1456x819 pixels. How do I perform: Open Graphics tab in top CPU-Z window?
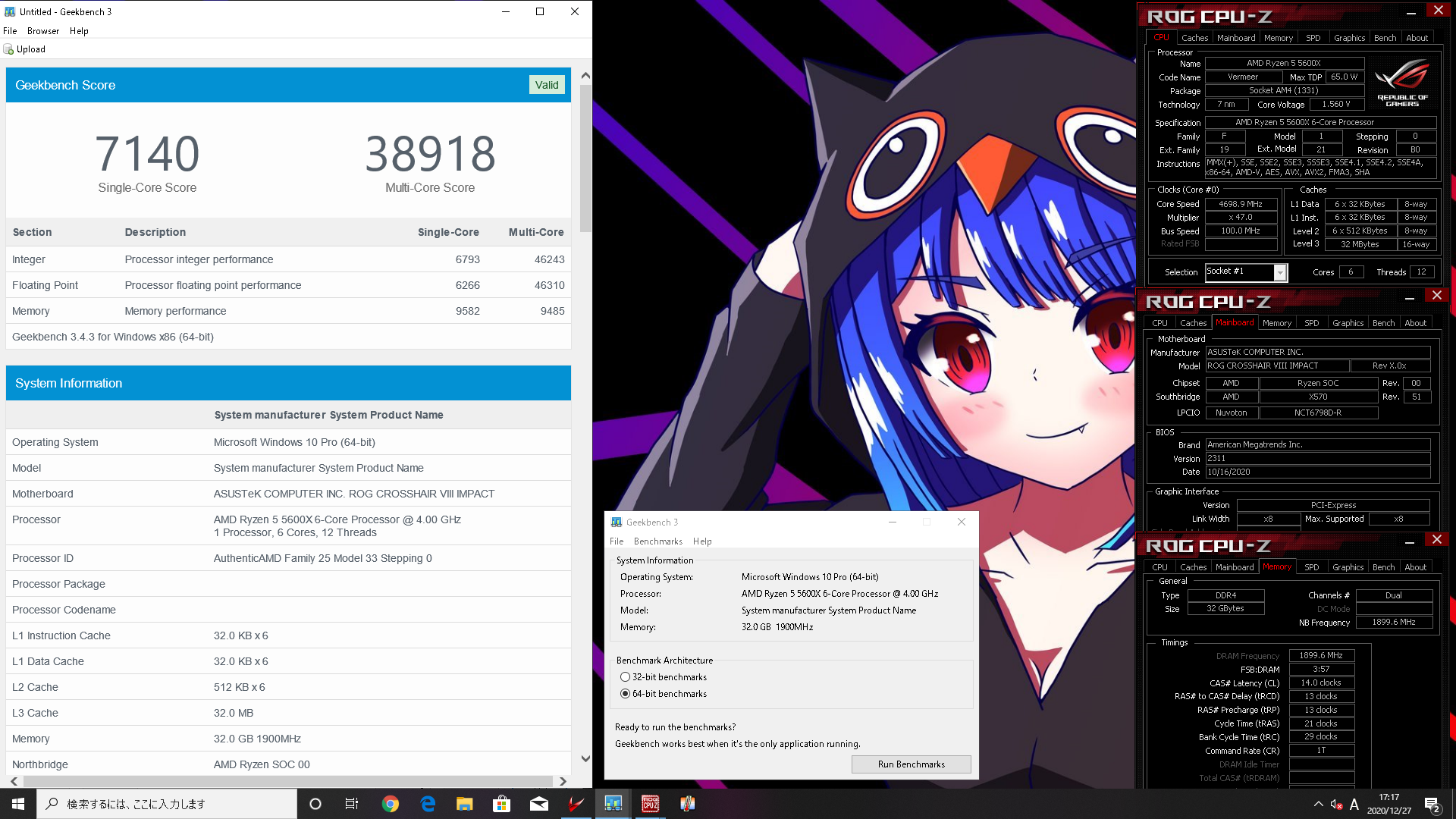pos(1349,38)
